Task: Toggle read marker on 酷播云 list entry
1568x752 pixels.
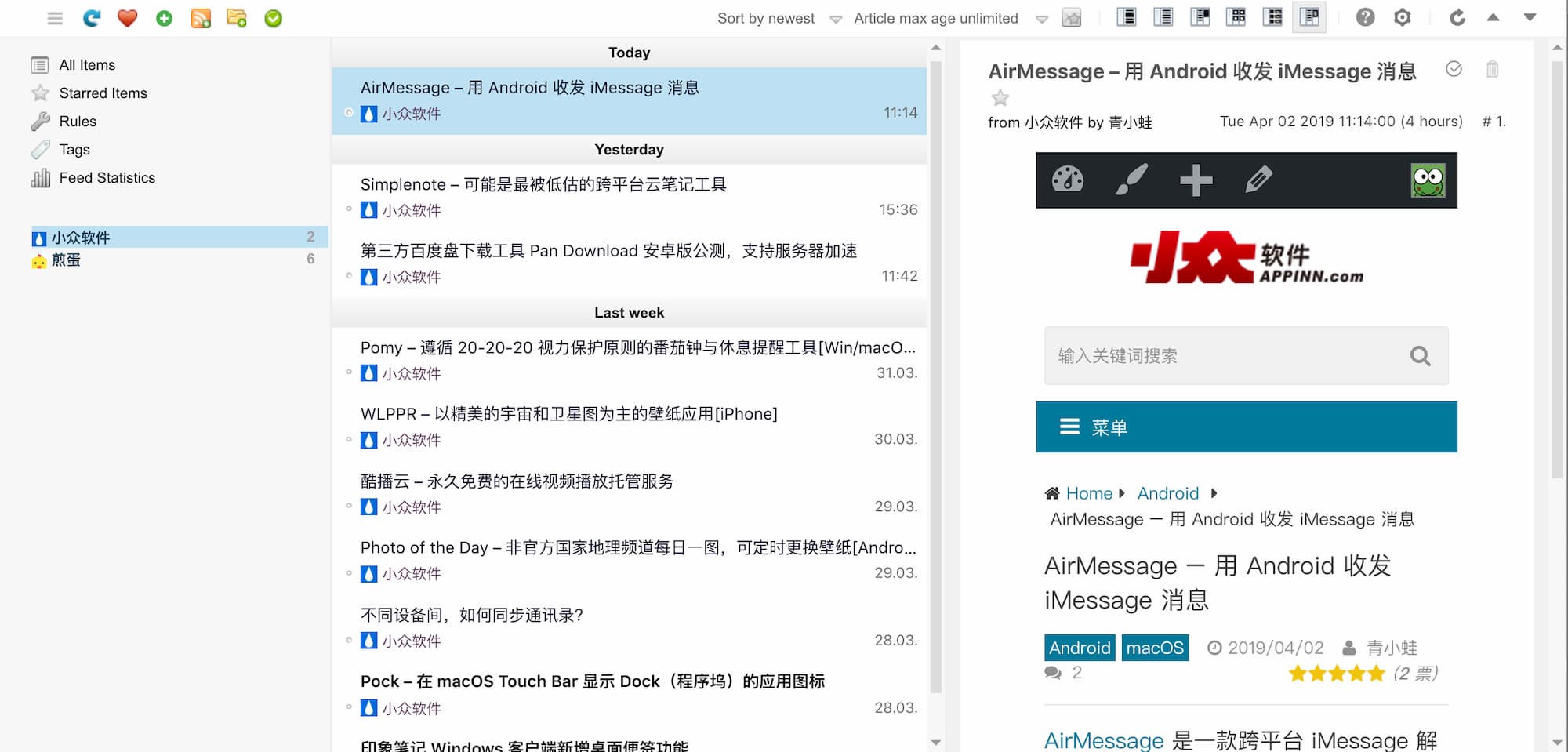Action: (x=349, y=507)
